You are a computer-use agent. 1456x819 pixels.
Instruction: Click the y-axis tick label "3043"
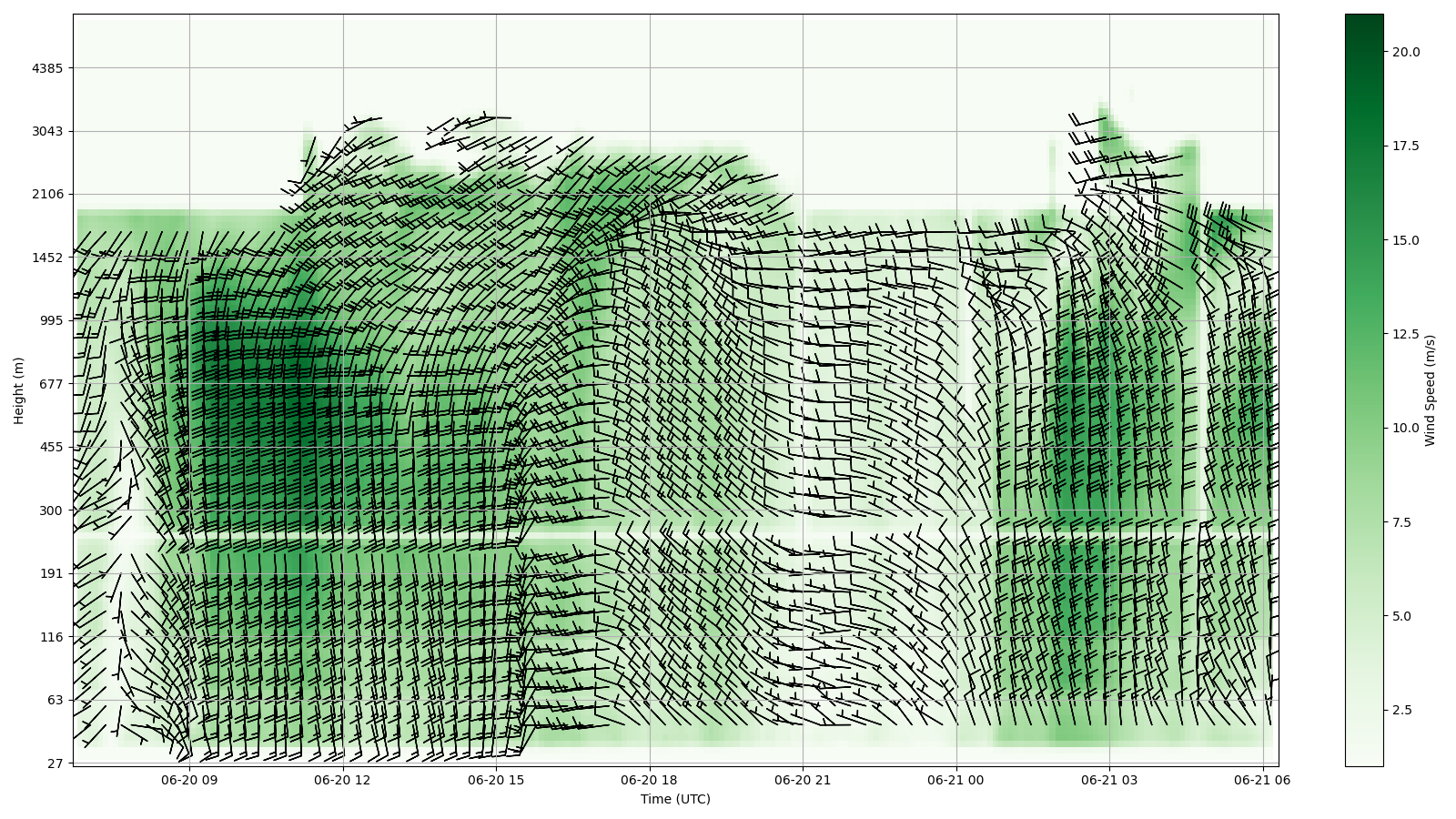(x=46, y=131)
